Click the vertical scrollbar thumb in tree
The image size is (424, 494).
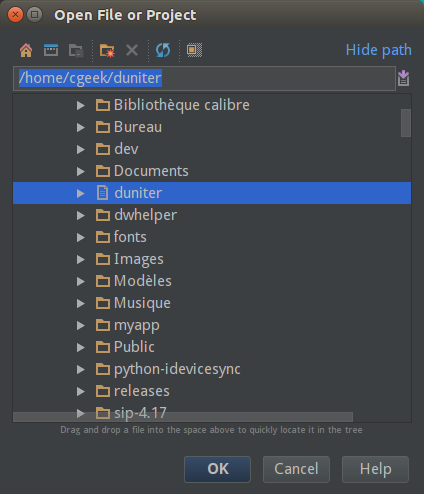(406, 123)
